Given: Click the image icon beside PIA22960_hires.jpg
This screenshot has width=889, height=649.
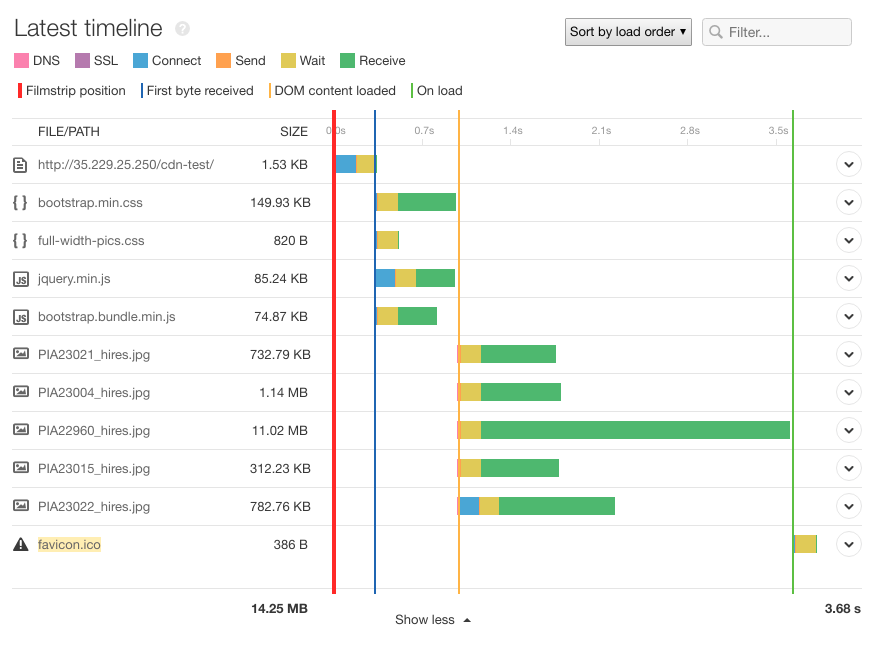Looking at the screenshot, I should (x=20, y=430).
